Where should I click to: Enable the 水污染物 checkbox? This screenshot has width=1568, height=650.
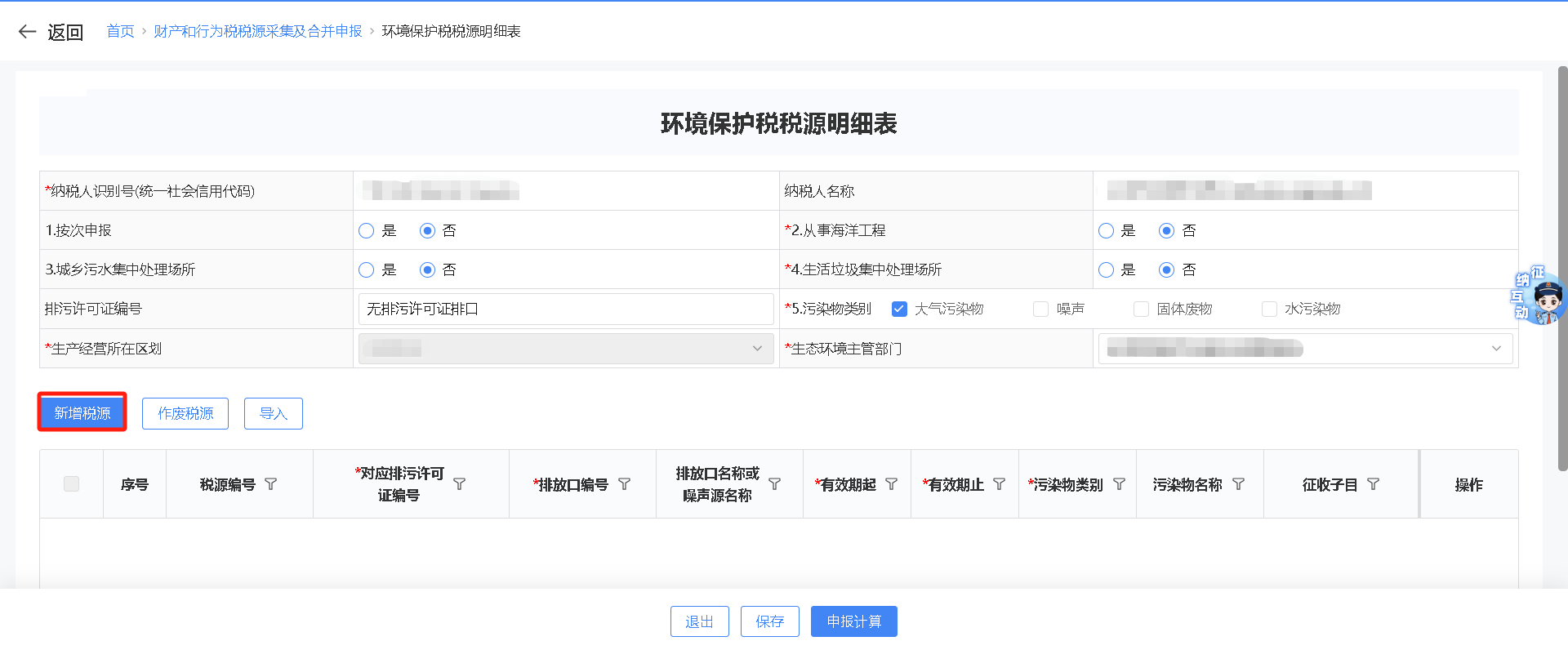pos(1269,309)
